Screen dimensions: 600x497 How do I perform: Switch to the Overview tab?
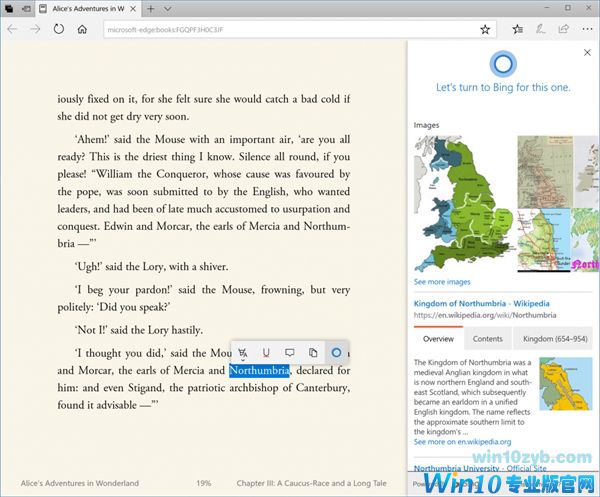point(438,339)
